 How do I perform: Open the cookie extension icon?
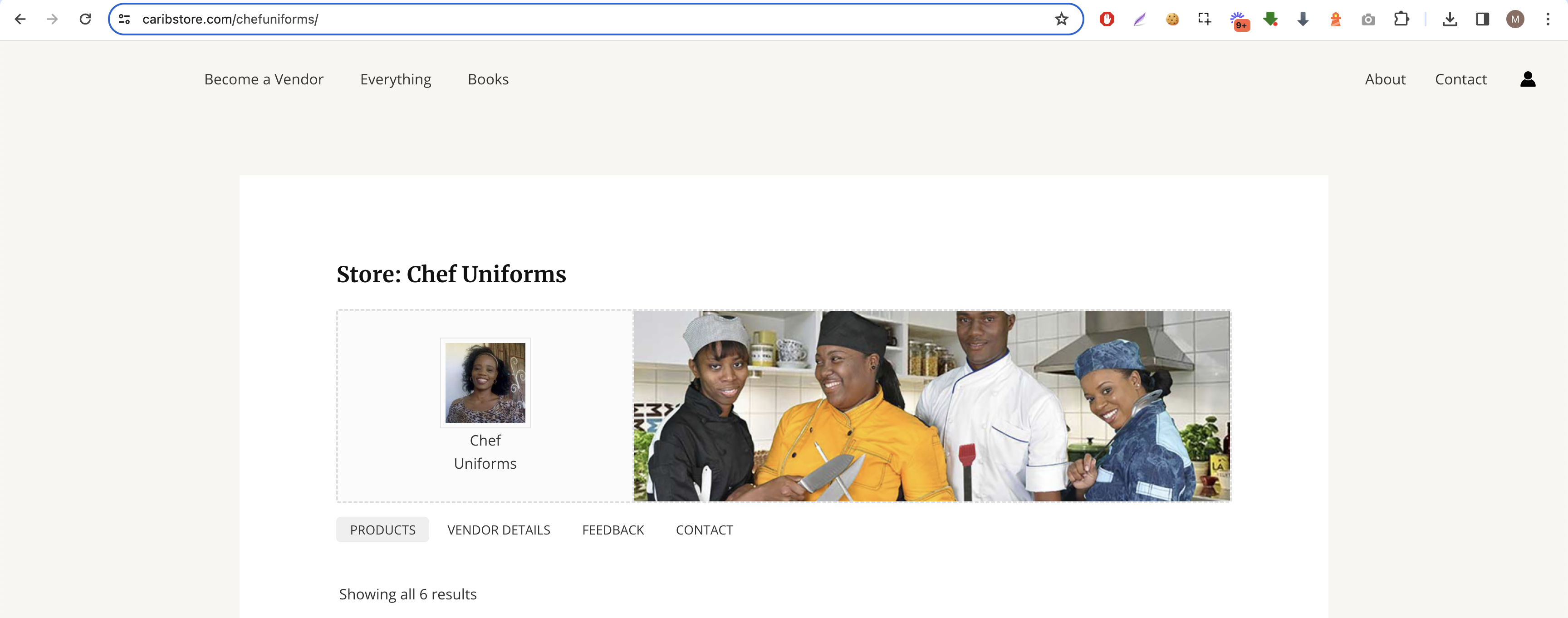[x=1172, y=19]
